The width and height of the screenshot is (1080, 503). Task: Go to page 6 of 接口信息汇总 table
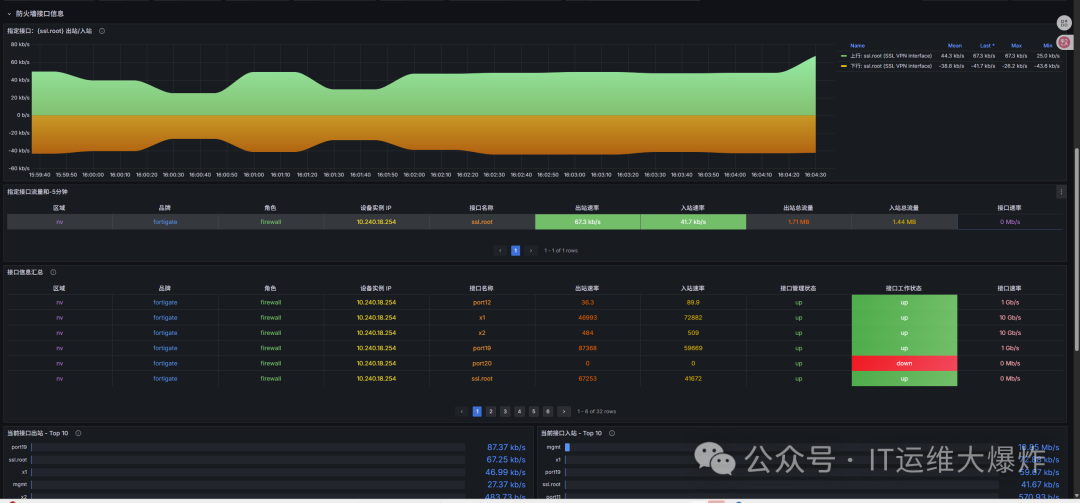548,411
